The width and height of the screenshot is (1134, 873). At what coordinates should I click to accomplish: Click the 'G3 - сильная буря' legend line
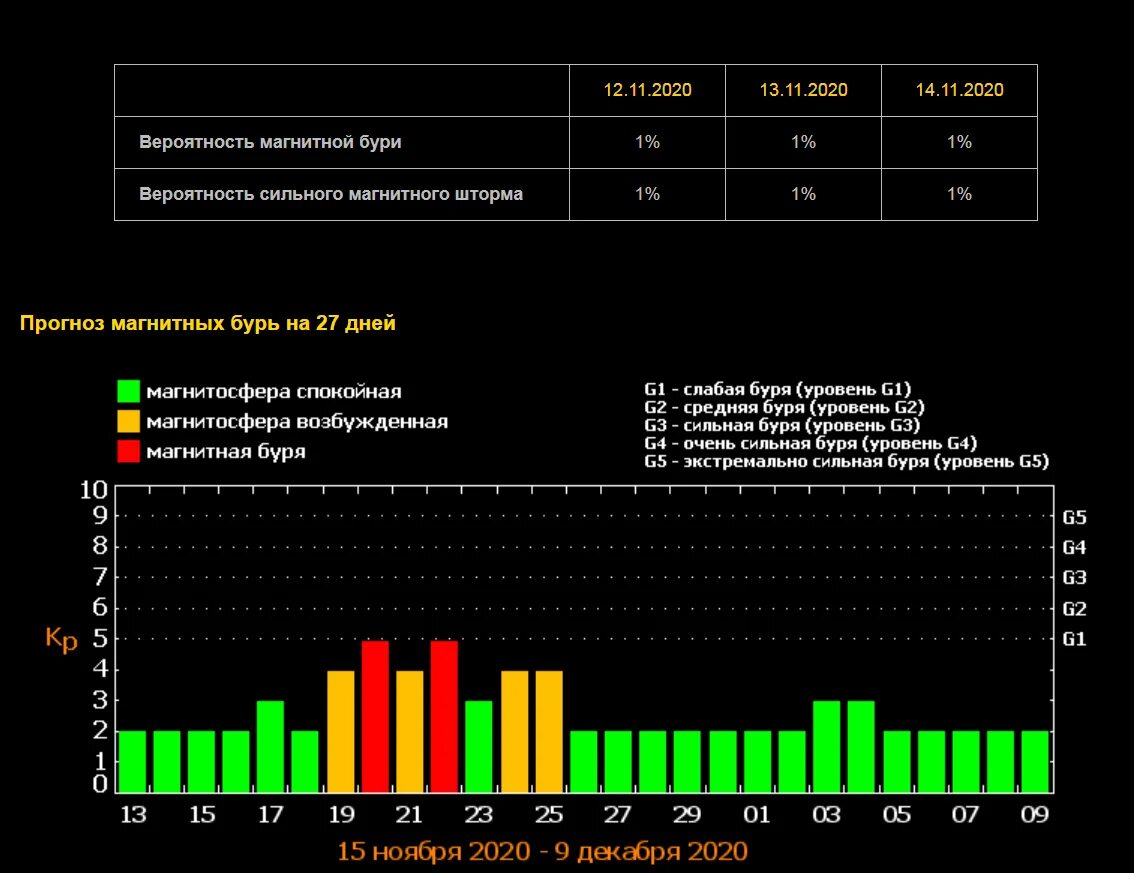tap(782, 425)
